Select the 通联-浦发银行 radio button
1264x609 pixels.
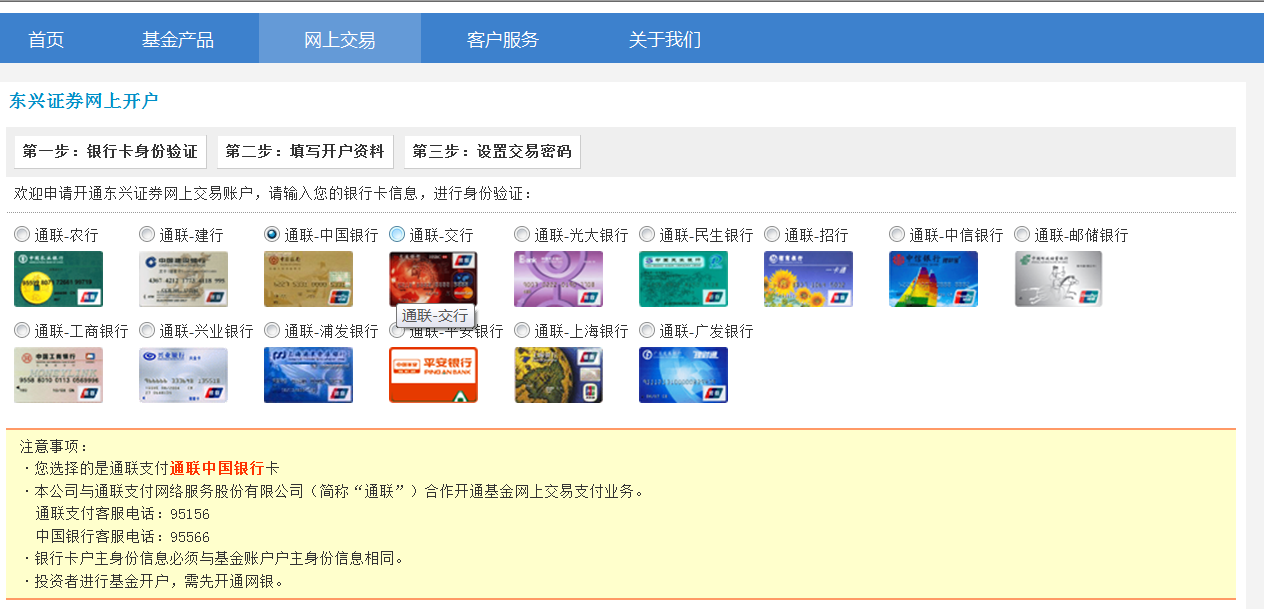(272, 330)
